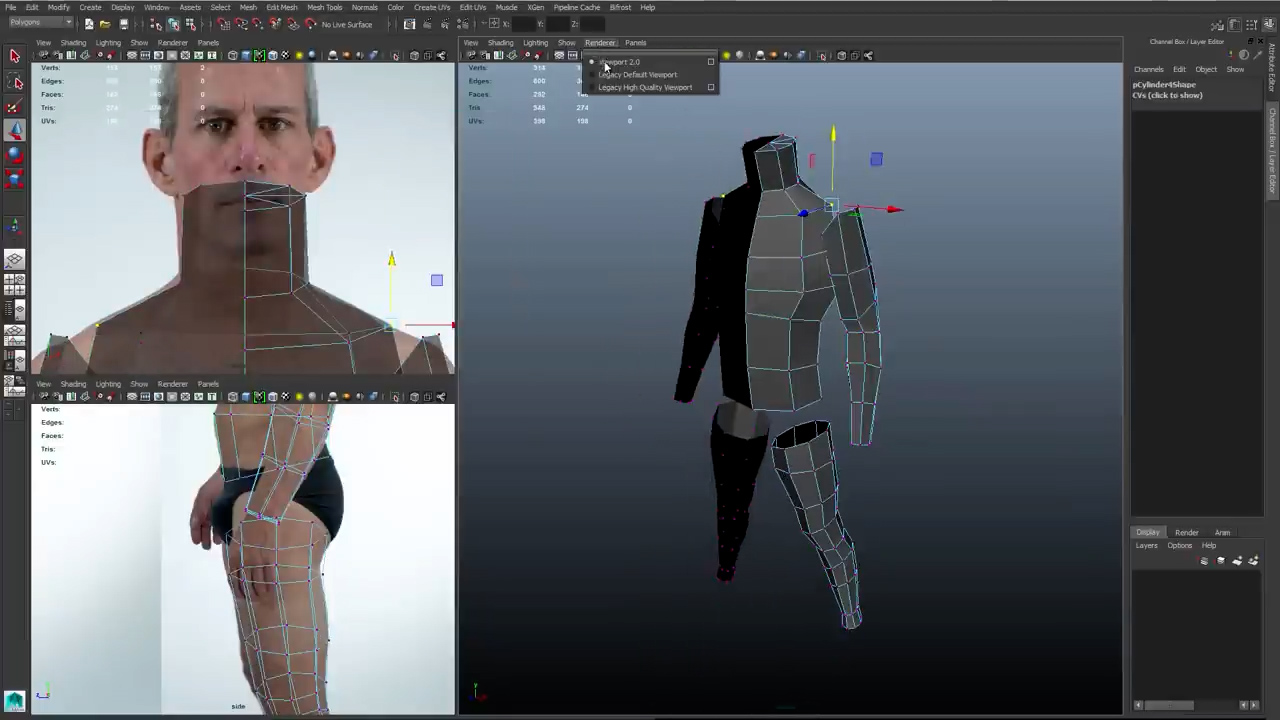Activate the Rotate tool sphere icon
This screenshot has width=1280, height=720.
14,155
